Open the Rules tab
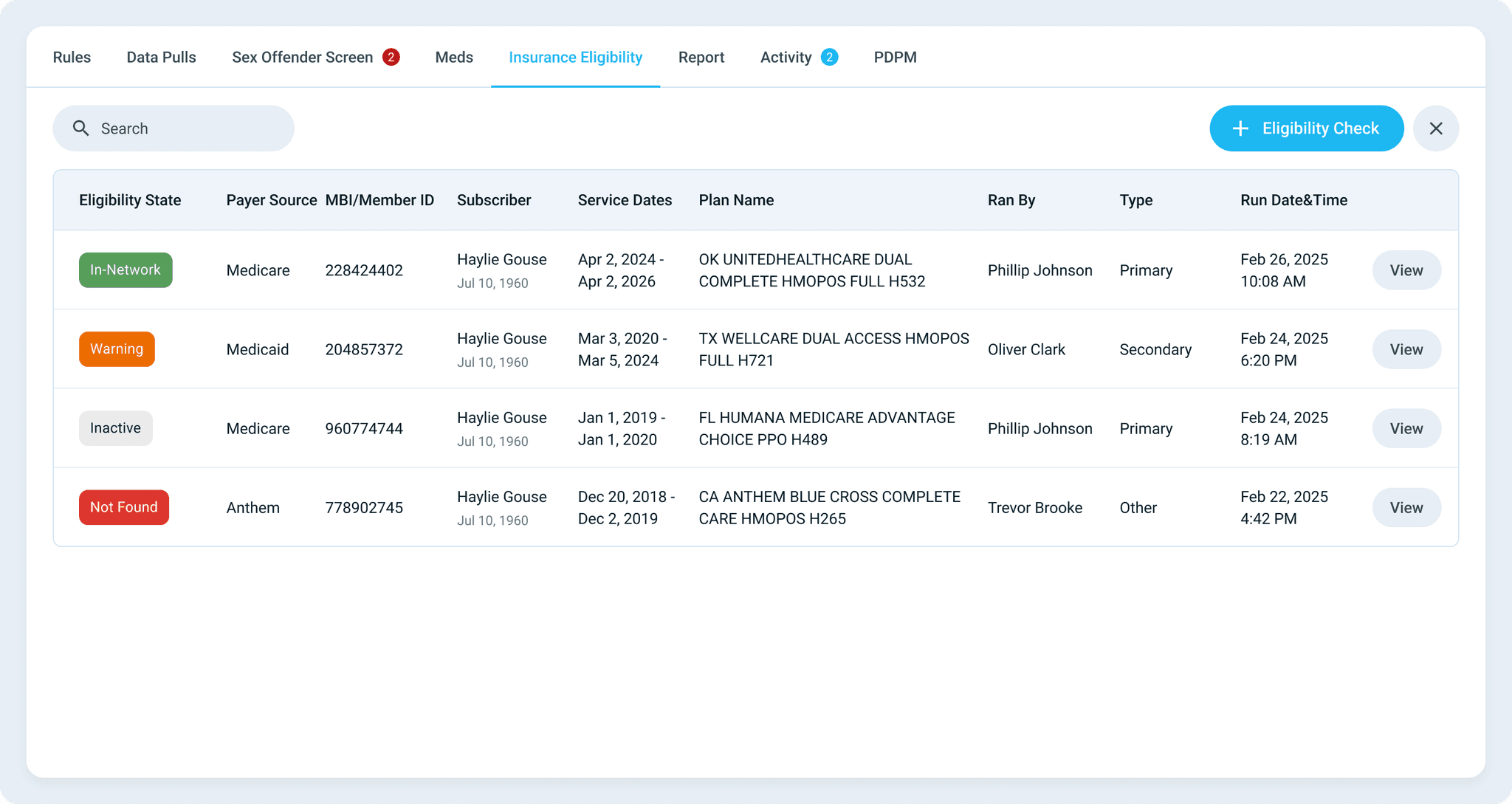Viewport: 1512px width, 804px height. click(x=72, y=57)
